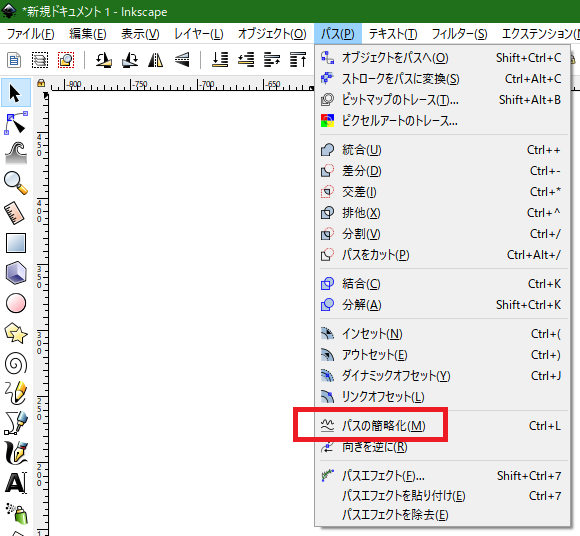Flip selection horizontally icon

coord(155,60)
